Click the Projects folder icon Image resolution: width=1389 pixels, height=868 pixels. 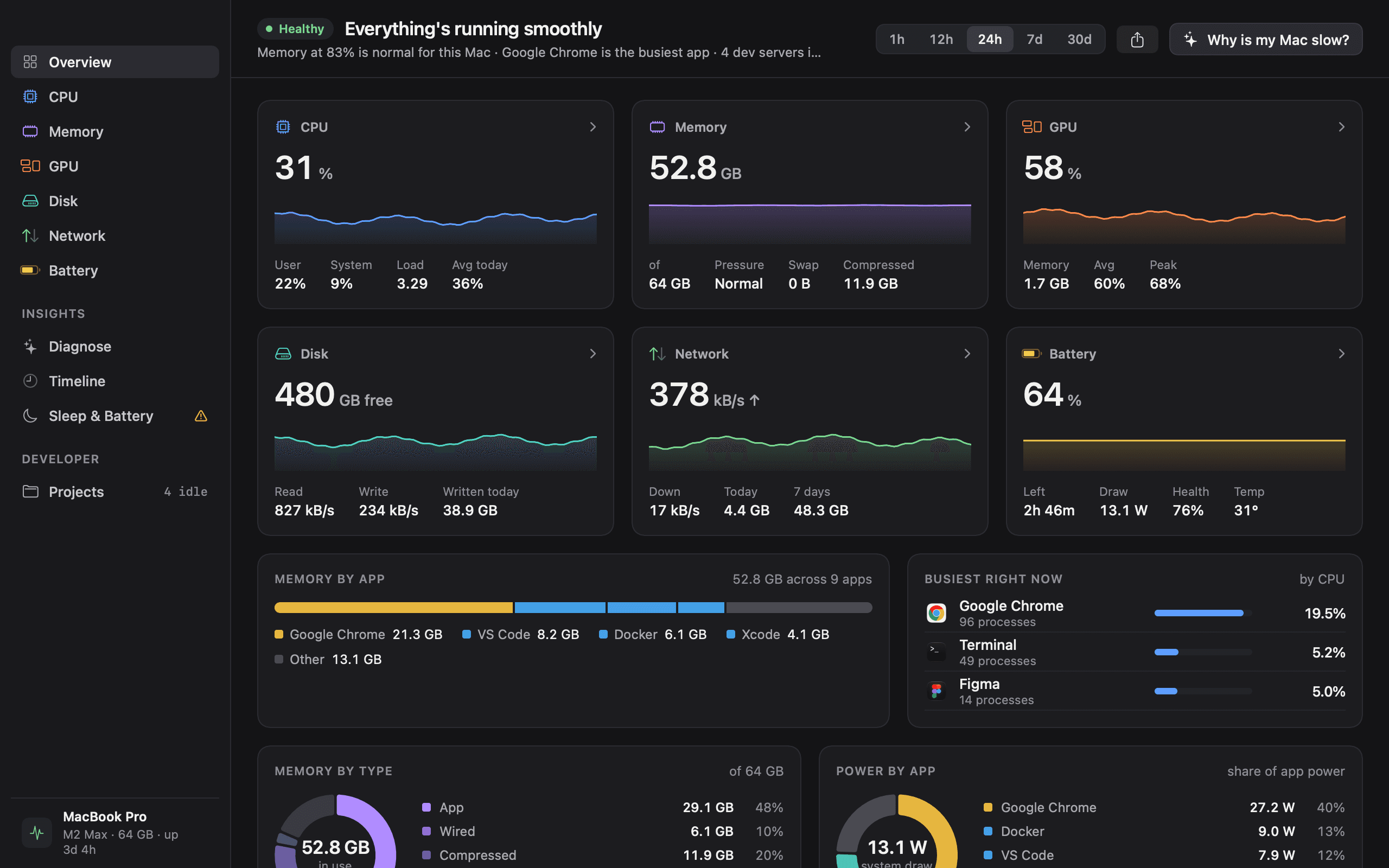(30, 492)
